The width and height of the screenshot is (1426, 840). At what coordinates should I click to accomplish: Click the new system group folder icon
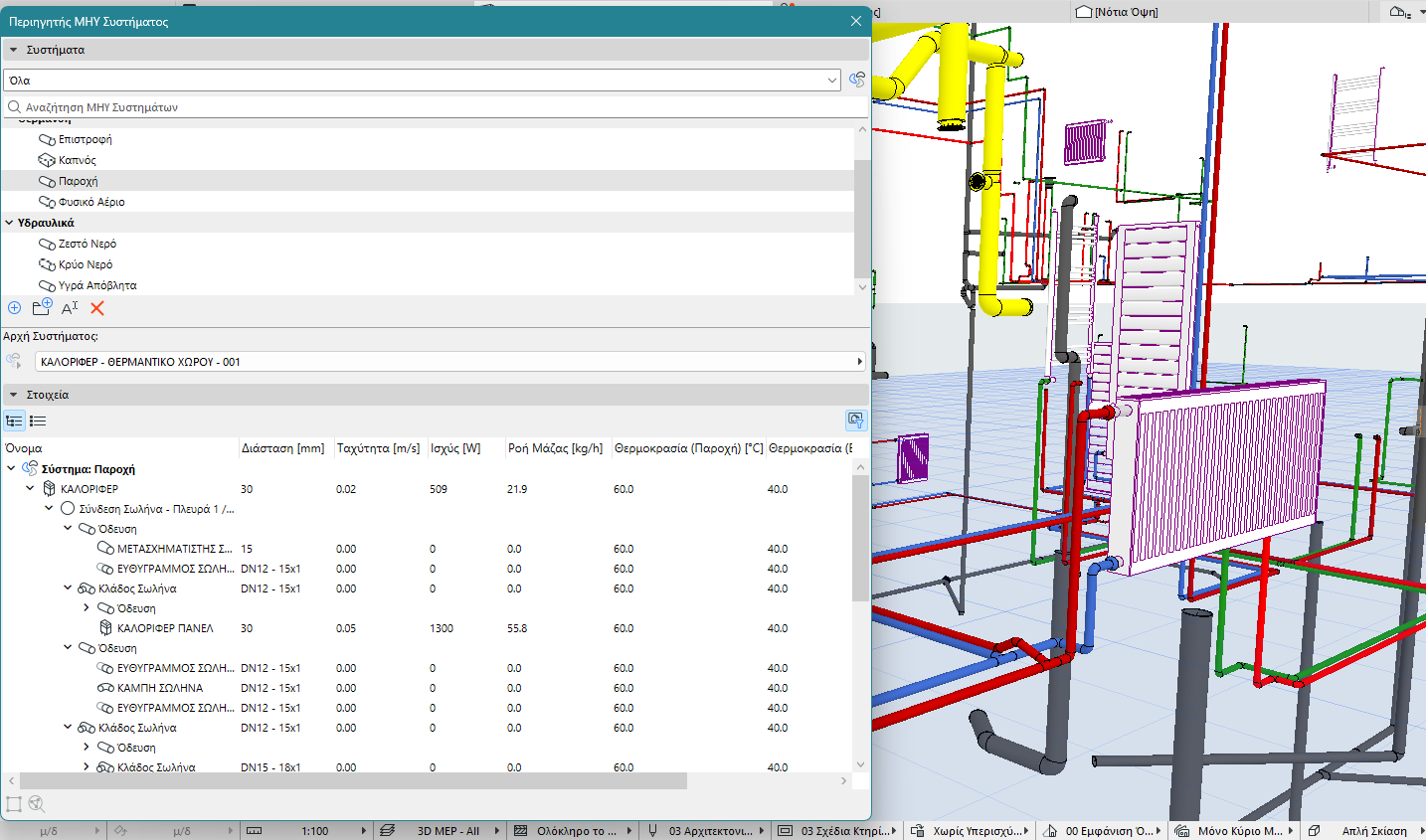(x=42, y=308)
